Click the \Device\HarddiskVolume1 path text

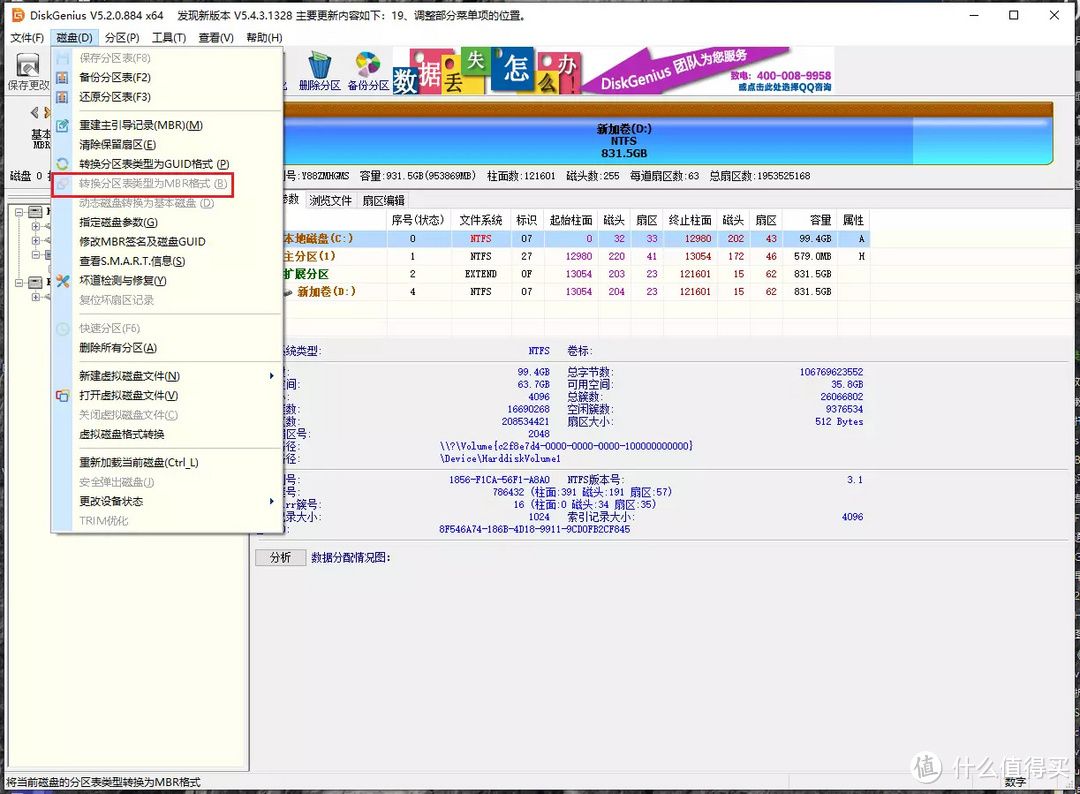[501, 459]
